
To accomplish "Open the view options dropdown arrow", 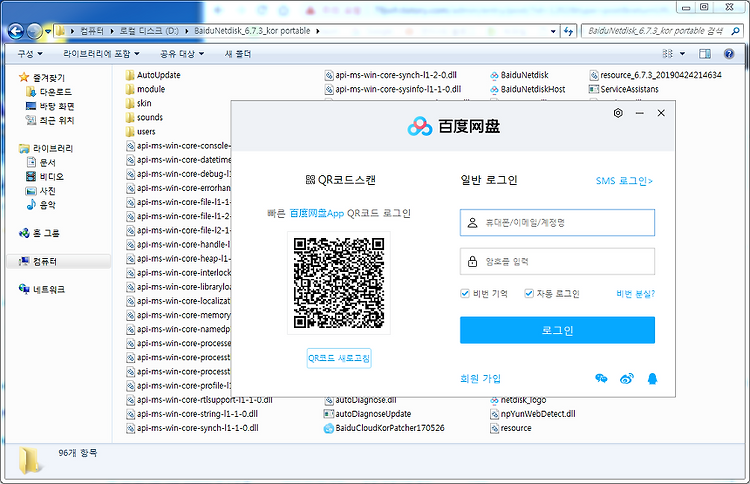I will coord(683,54).
